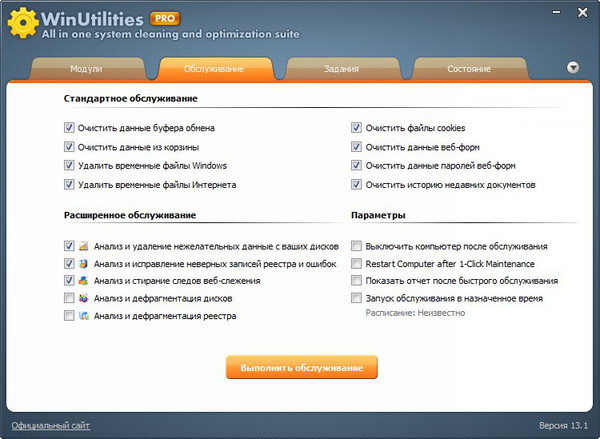Toggle the web-tracking traces checkbox
The height and width of the screenshot is (439, 600).
coord(69,281)
